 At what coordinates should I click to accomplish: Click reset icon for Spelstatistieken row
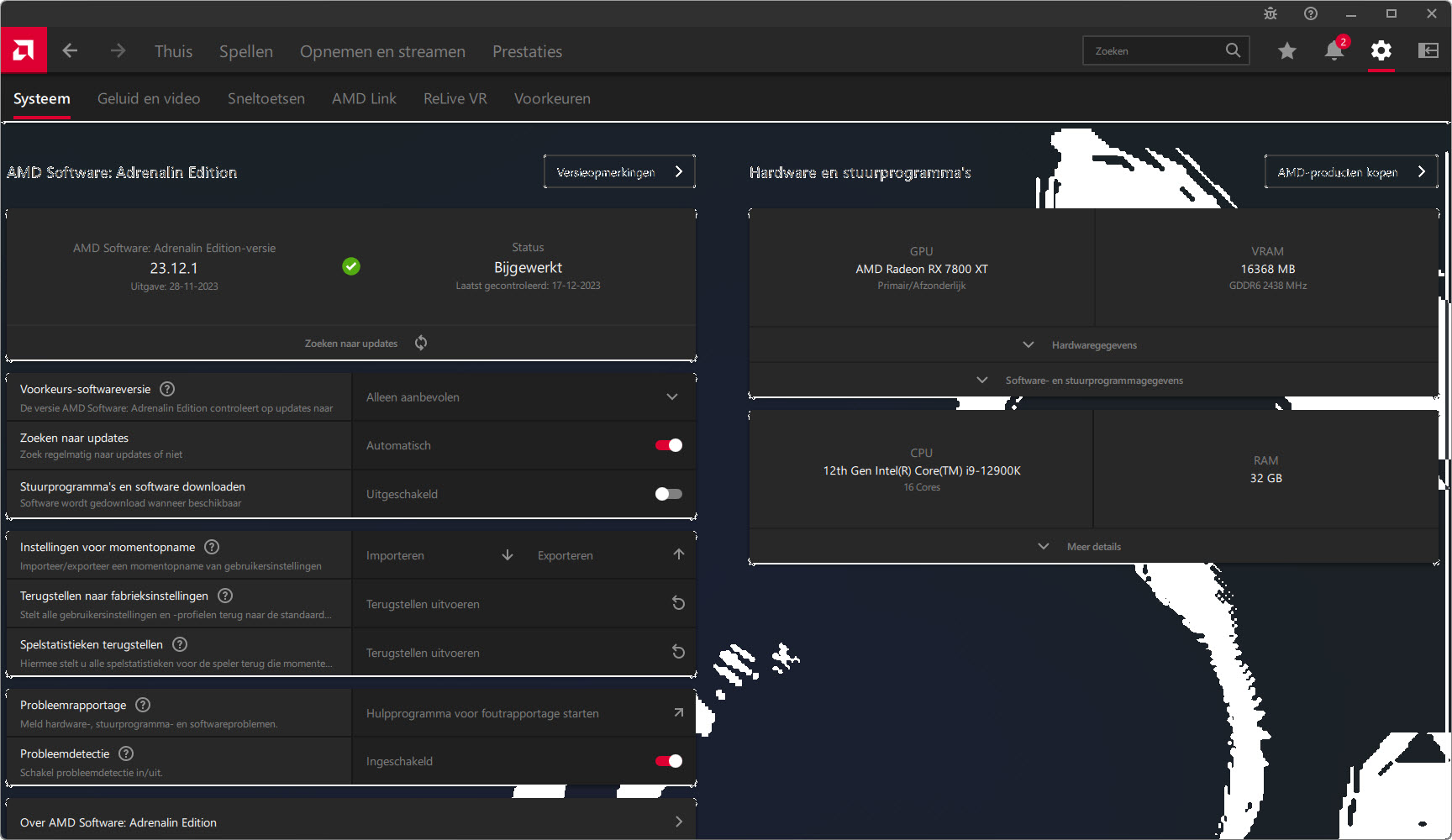point(678,652)
